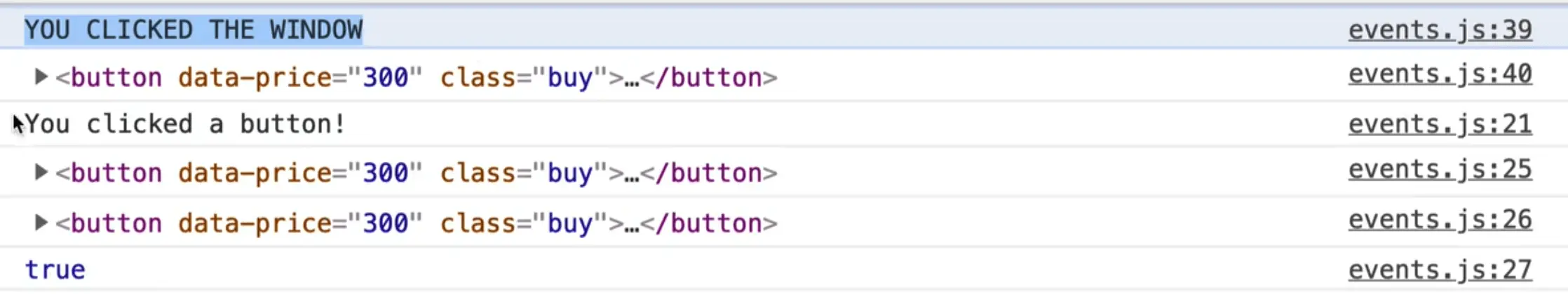Jump to source at events.js:21
The image size is (1568, 304).
coord(1440,124)
